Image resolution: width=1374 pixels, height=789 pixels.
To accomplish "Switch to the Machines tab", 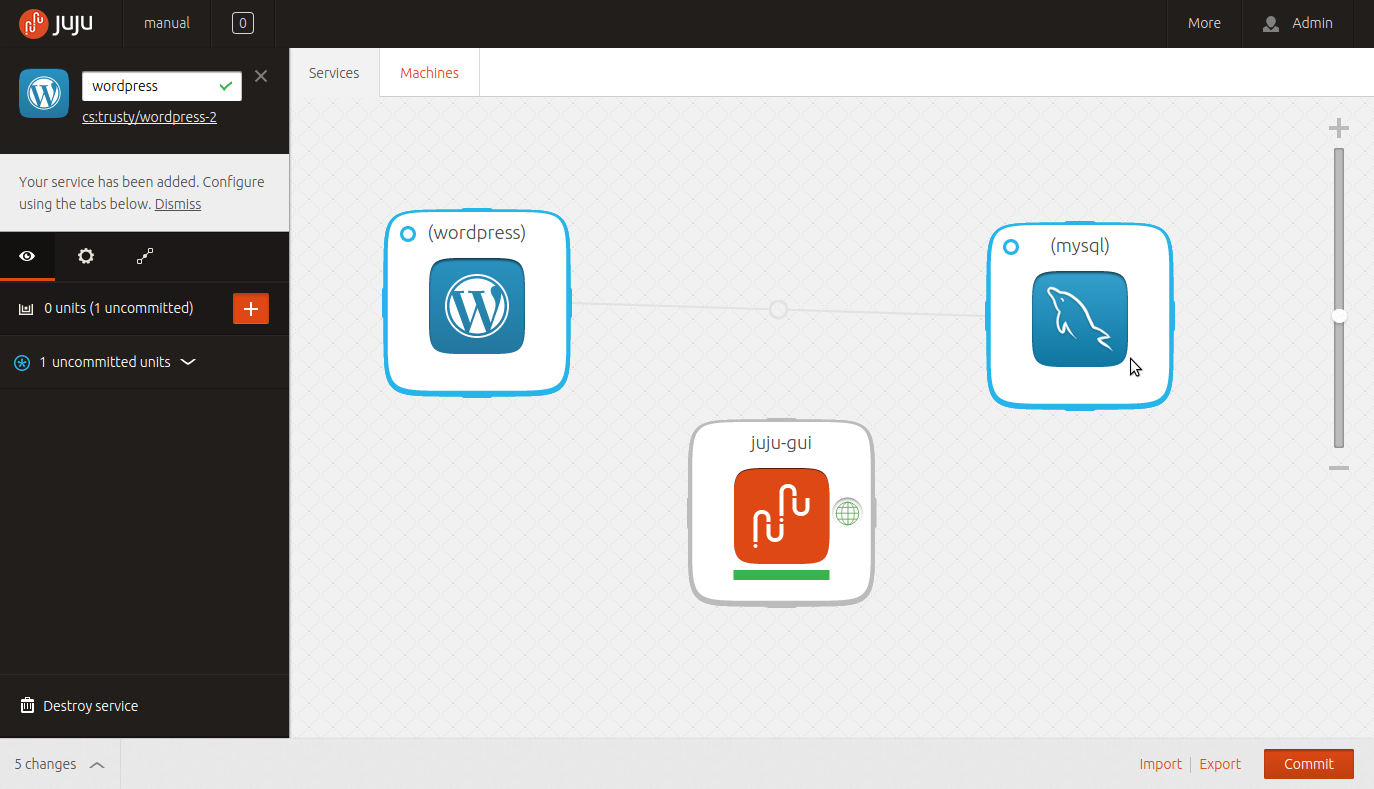I will click(x=430, y=73).
